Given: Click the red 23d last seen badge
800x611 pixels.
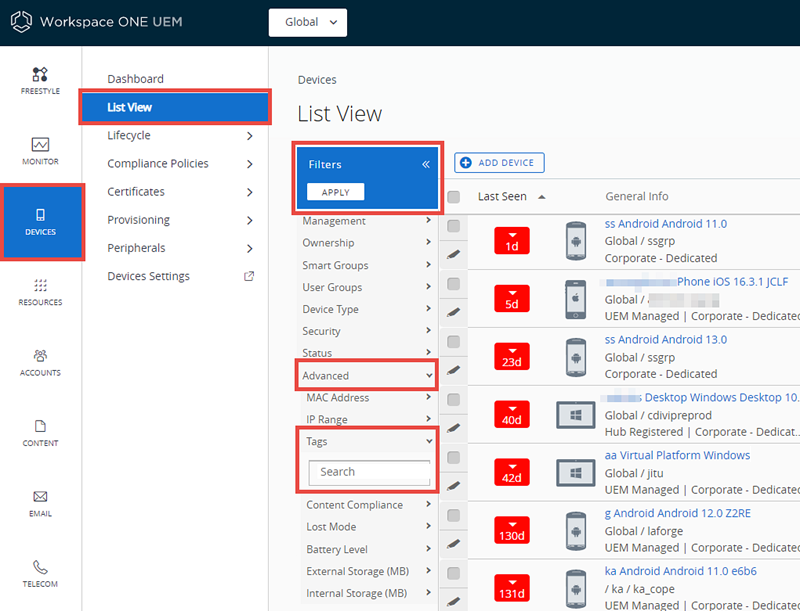Looking at the screenshot, I should point(512,357).
